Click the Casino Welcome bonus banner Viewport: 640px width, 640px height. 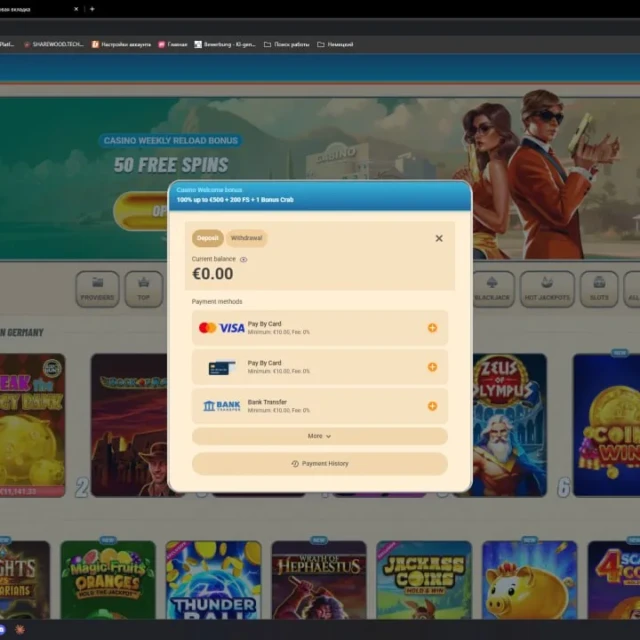click(320, 196)
